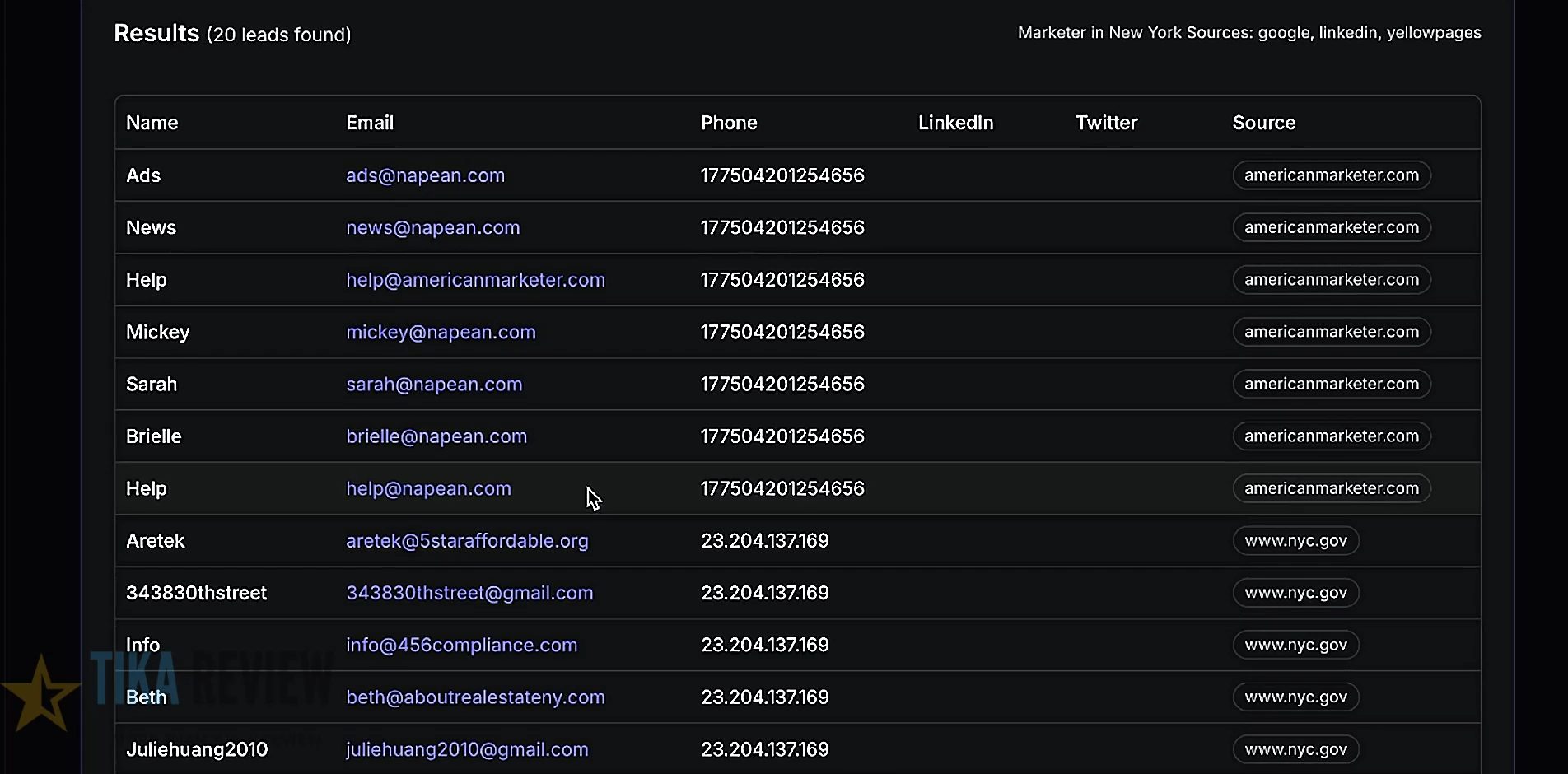
Task: Sort by the Name column header
Action: [152, 122]
